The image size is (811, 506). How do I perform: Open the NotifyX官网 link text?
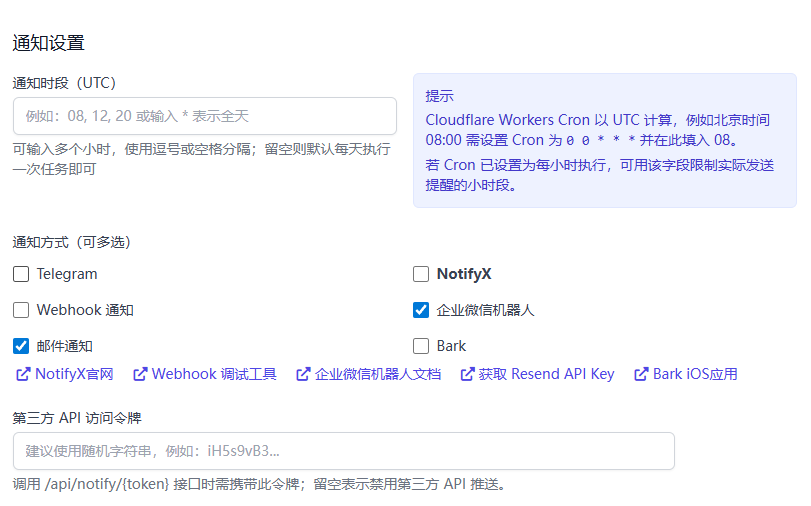click(x=74, y=375)
